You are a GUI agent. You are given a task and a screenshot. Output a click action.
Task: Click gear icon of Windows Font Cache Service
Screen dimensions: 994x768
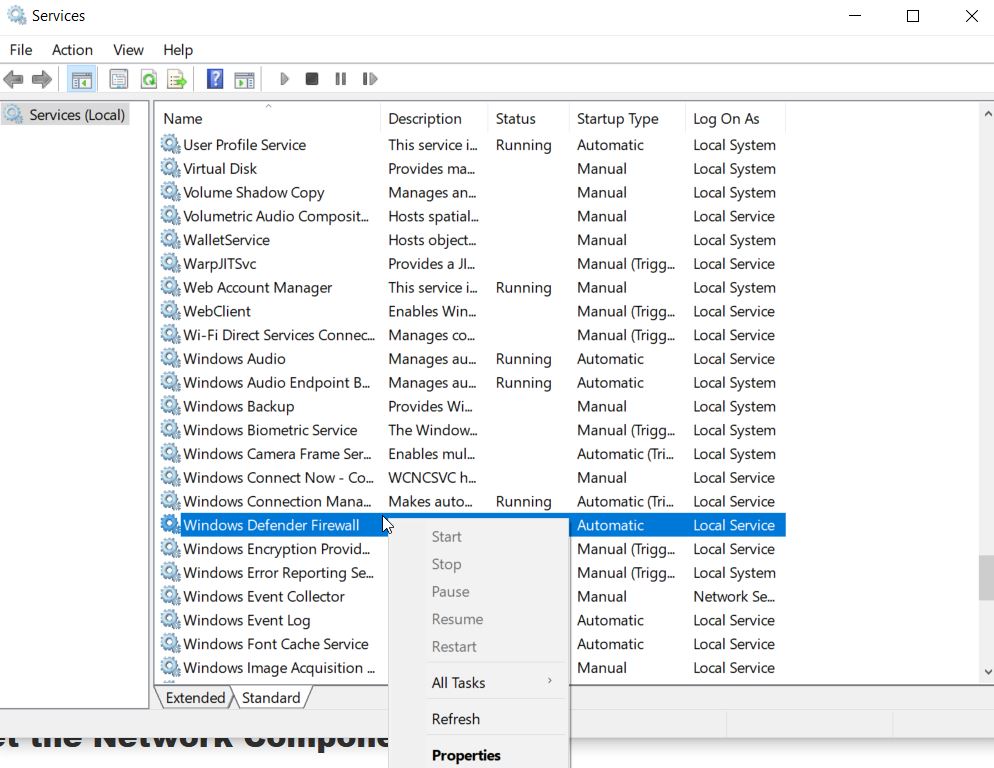coord(170,644)
